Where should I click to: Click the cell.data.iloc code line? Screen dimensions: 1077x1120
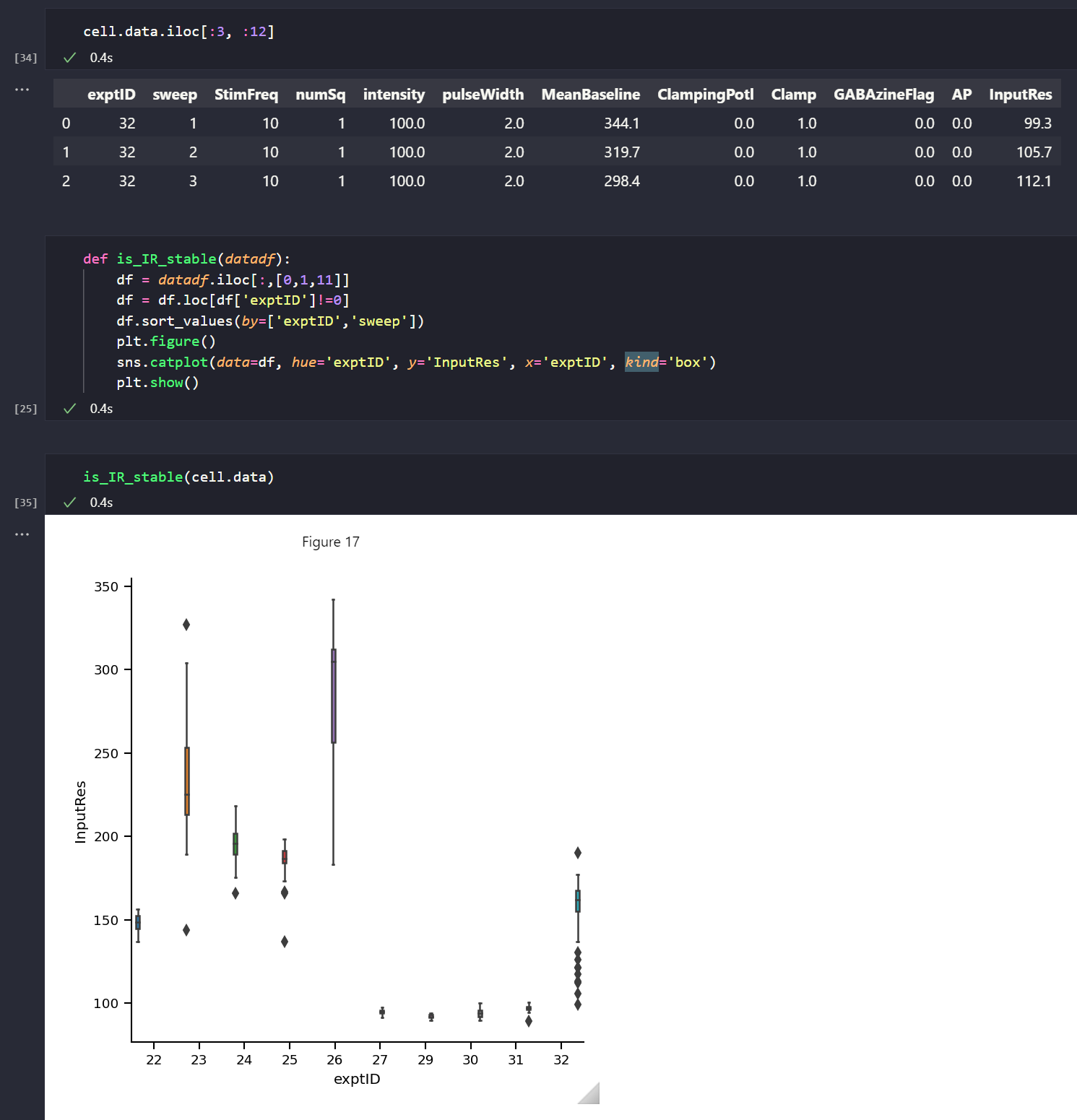pos(179,31)
